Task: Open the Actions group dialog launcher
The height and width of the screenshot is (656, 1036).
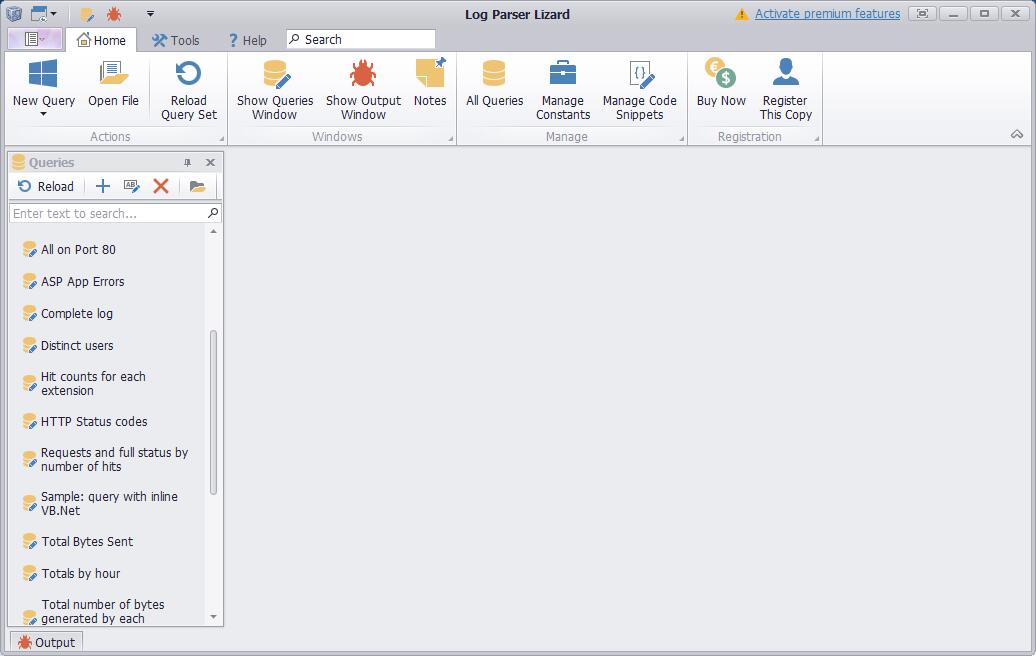Action: (221, 139)
